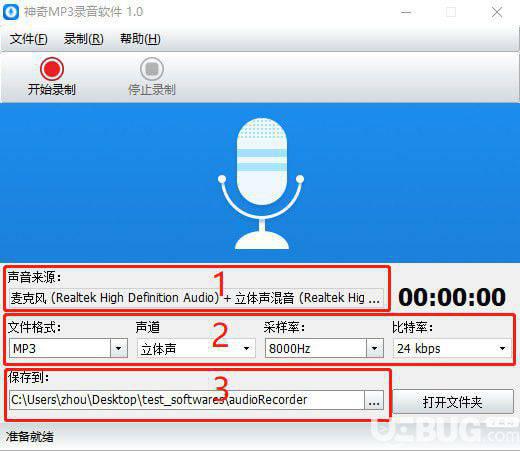Open the 帮助(H) menu
The width and height of the screenshot is (520, 451).
point(140,39)
